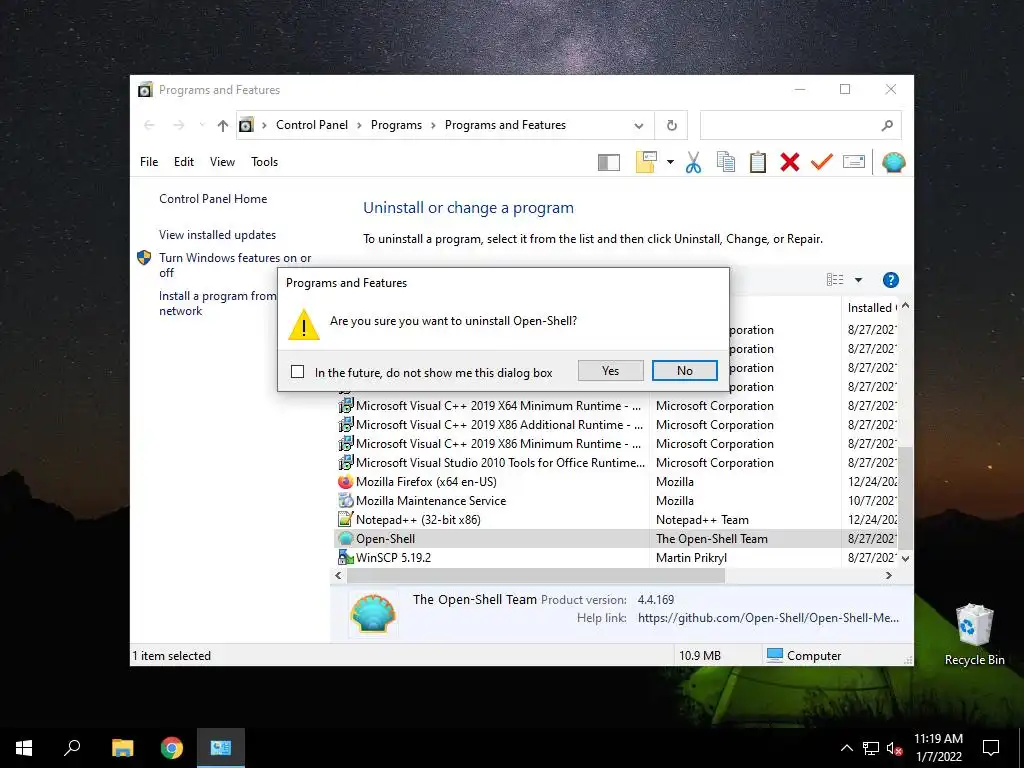
Task: Open the recent locations dropdown arrow
Action: coord(201,125)
